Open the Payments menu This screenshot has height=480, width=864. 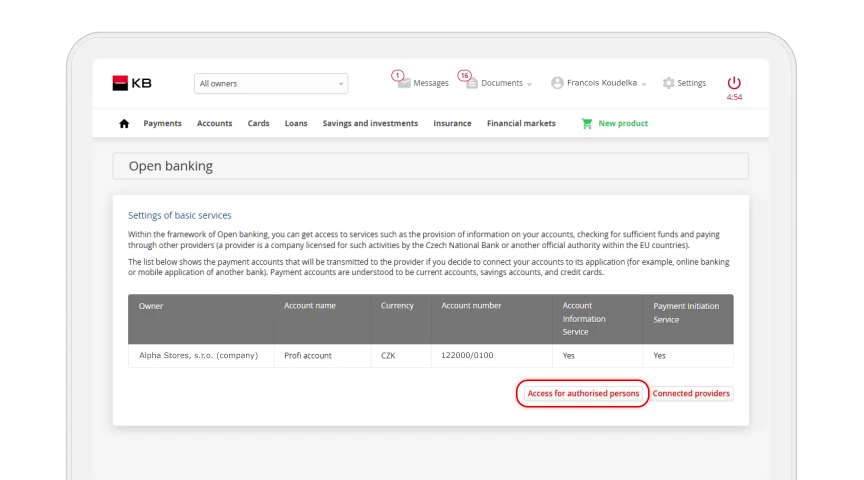click(162, 123)
